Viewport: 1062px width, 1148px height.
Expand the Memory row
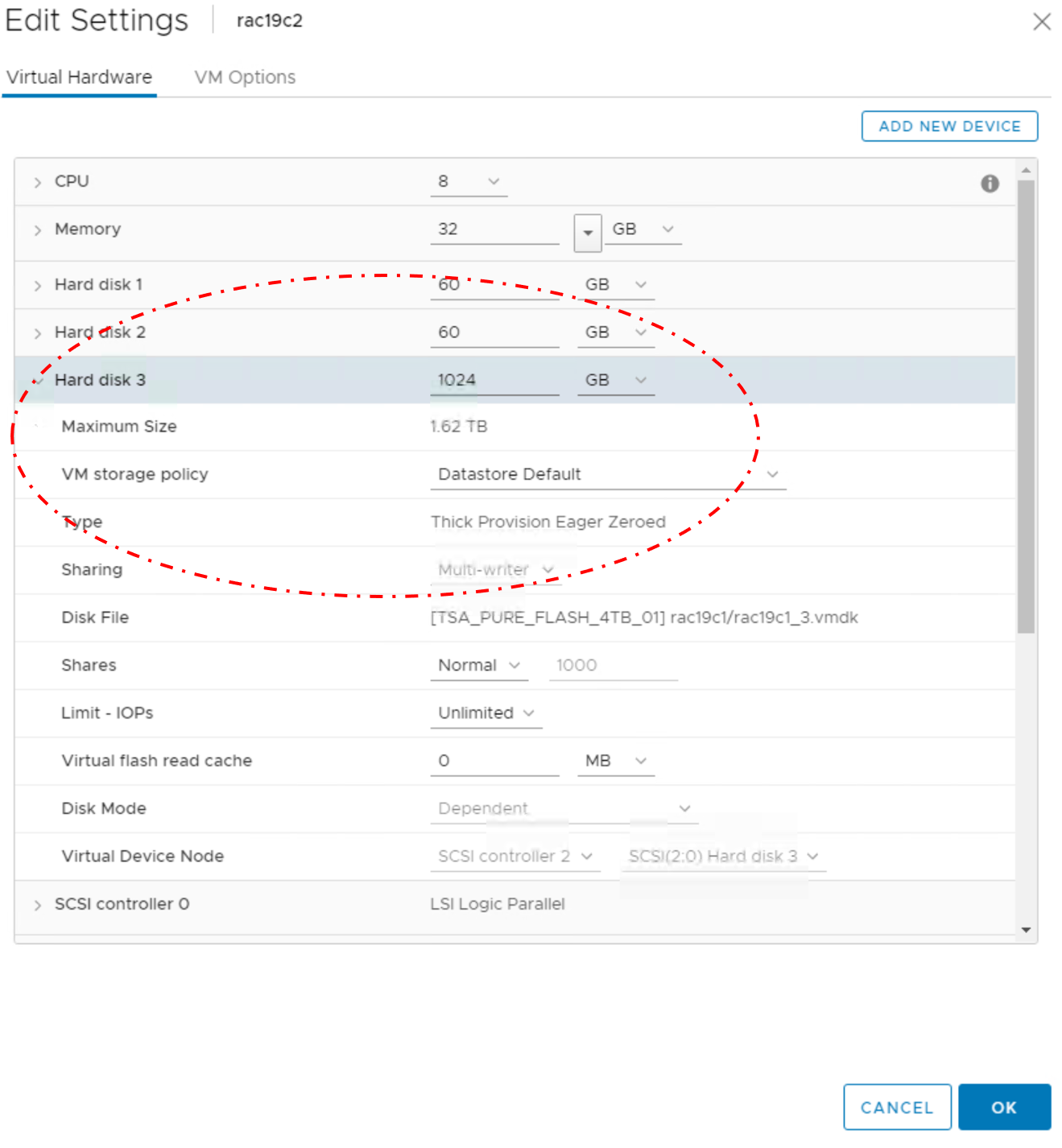point(37,230)
